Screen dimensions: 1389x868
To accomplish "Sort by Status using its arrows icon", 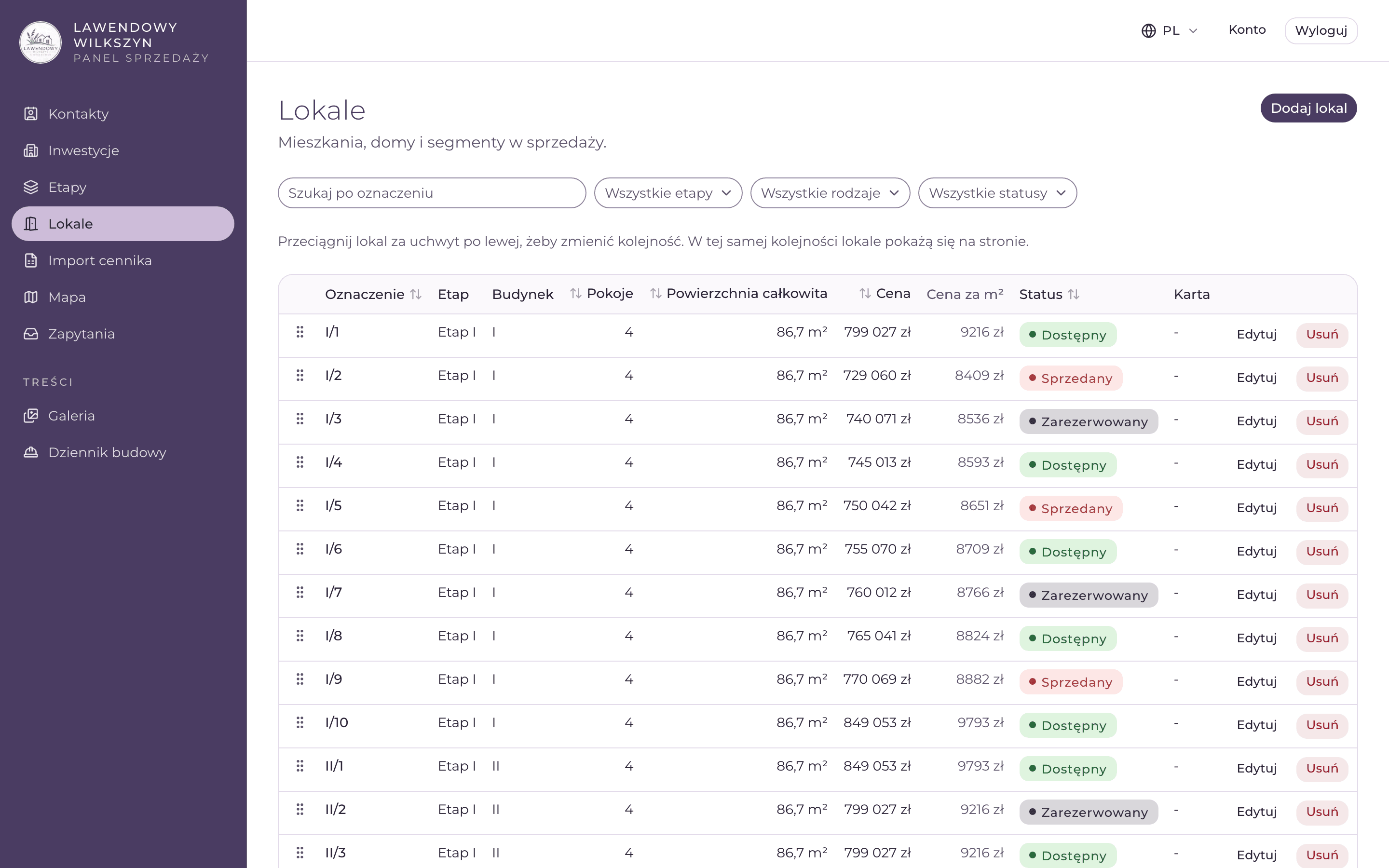I will [1074, 295].
